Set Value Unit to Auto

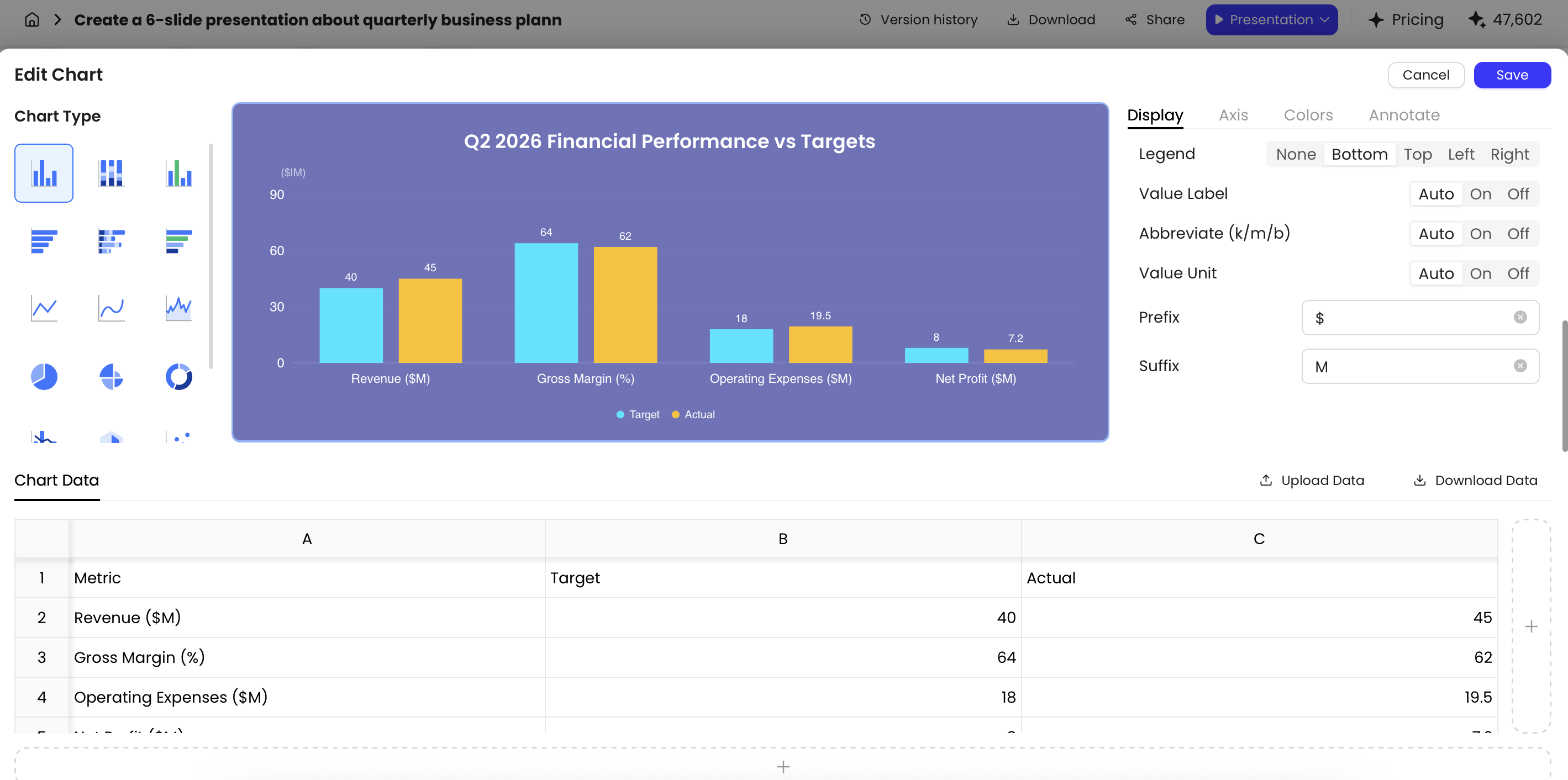click(1436, 274)
